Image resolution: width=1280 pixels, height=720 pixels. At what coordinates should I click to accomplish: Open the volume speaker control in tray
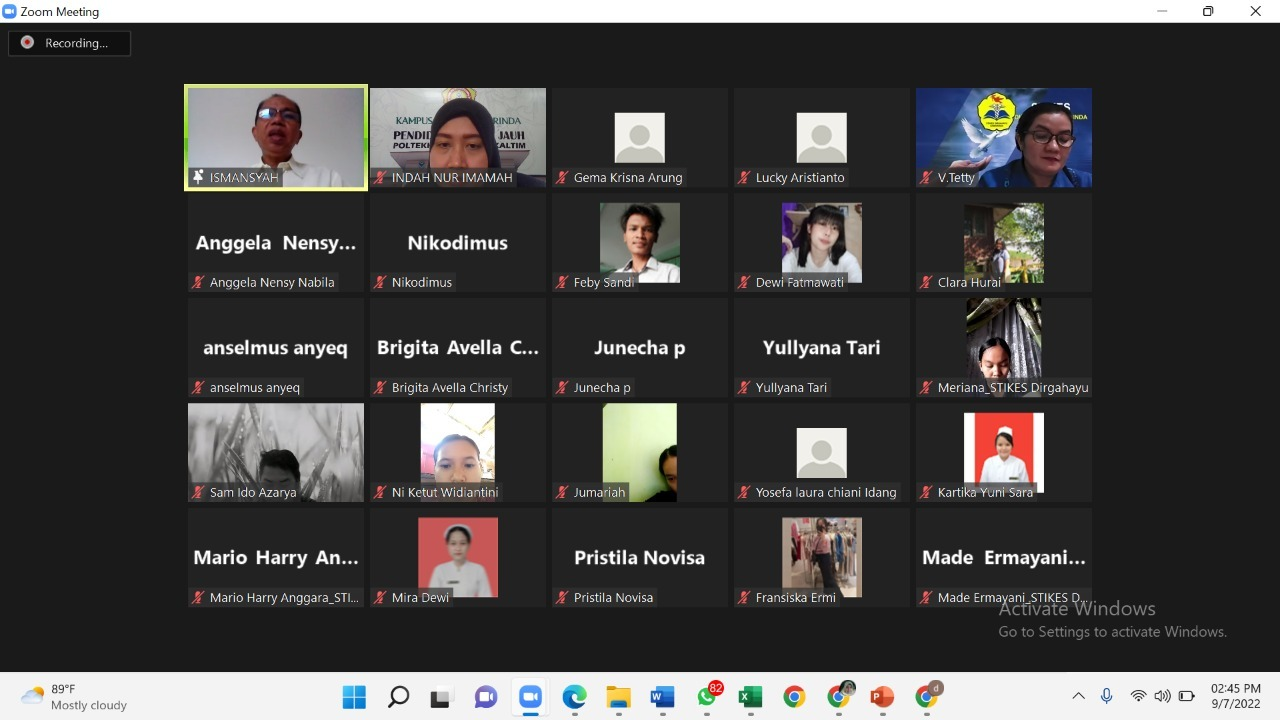pyautogui.click(x=1162, y=696)
